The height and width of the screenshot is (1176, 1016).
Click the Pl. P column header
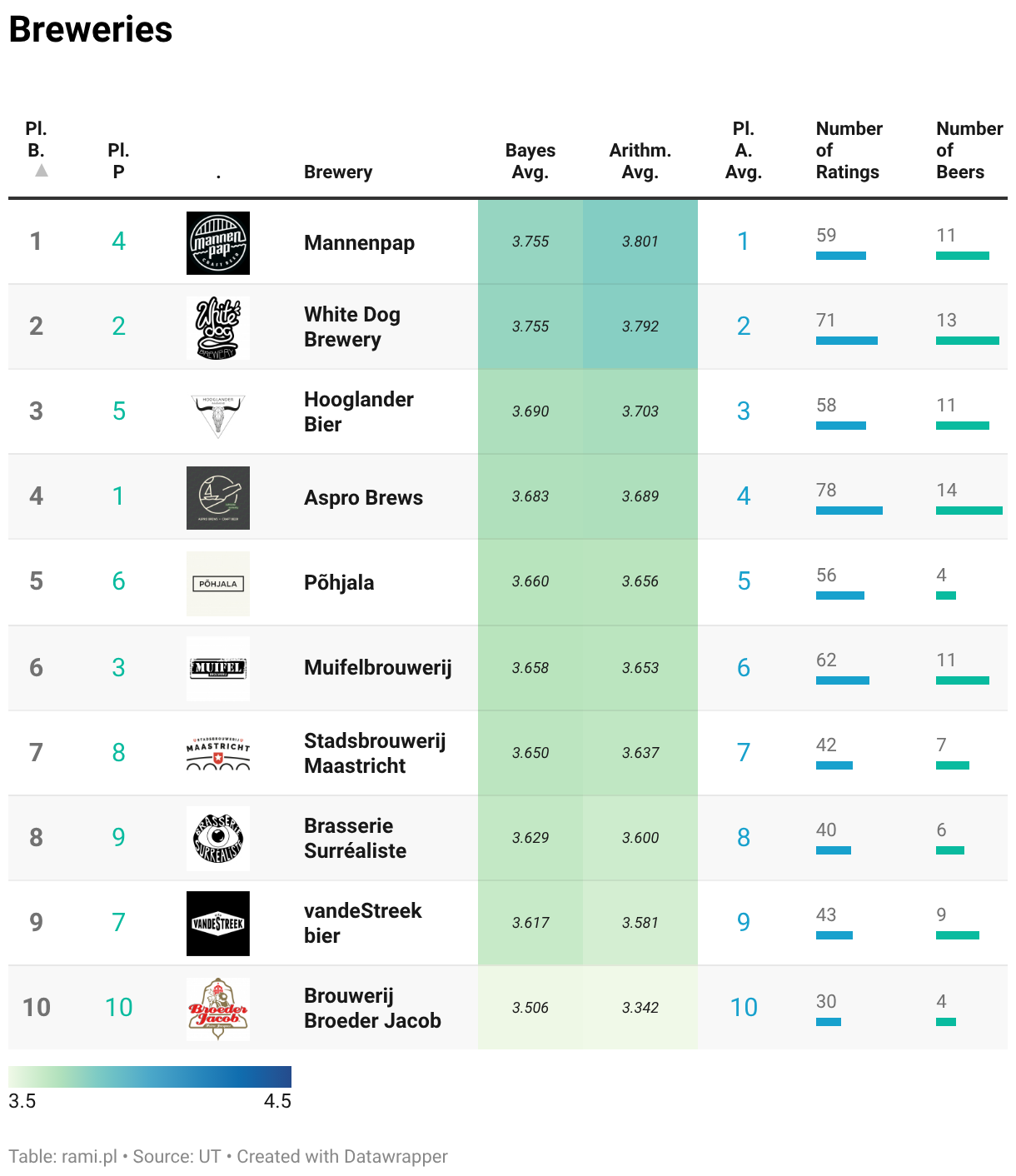pos(118,161)
